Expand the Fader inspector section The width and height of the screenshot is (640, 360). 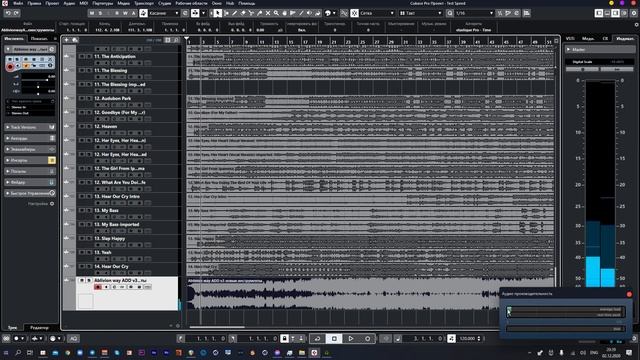pyautogui.click(x=30, y=182)
